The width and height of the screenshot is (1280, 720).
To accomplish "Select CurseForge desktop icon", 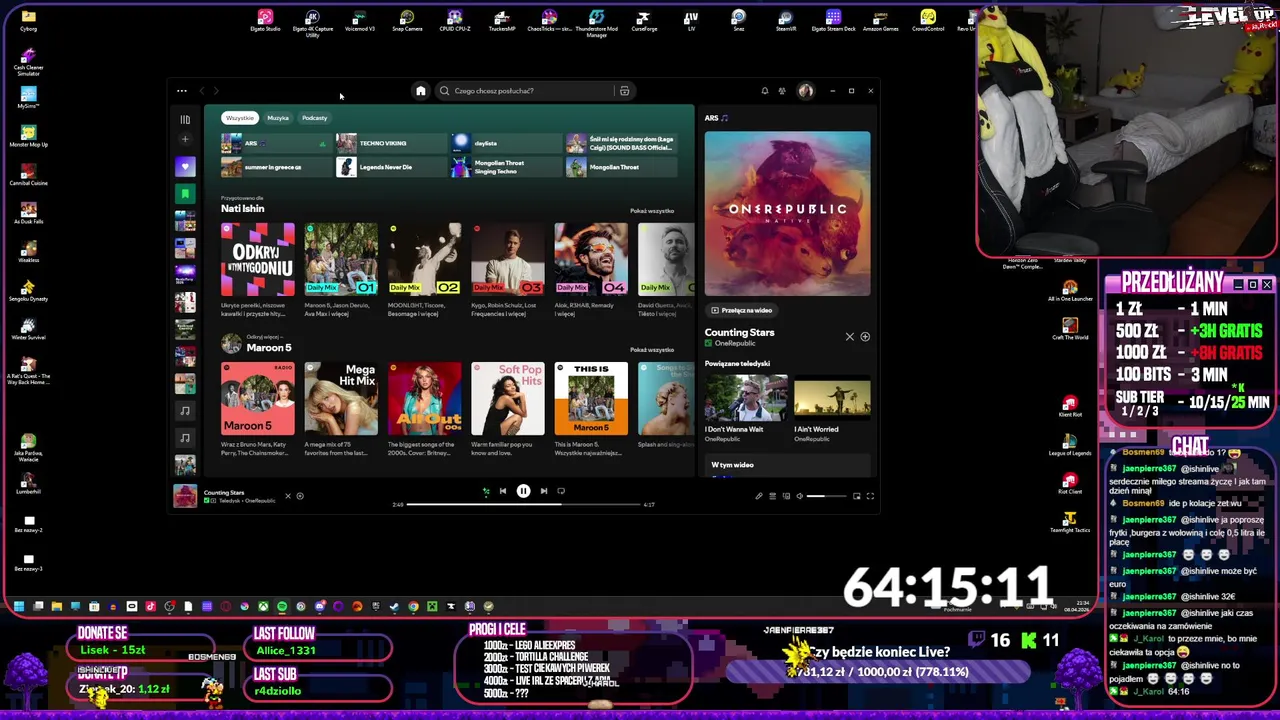I will tap(644, 20).
